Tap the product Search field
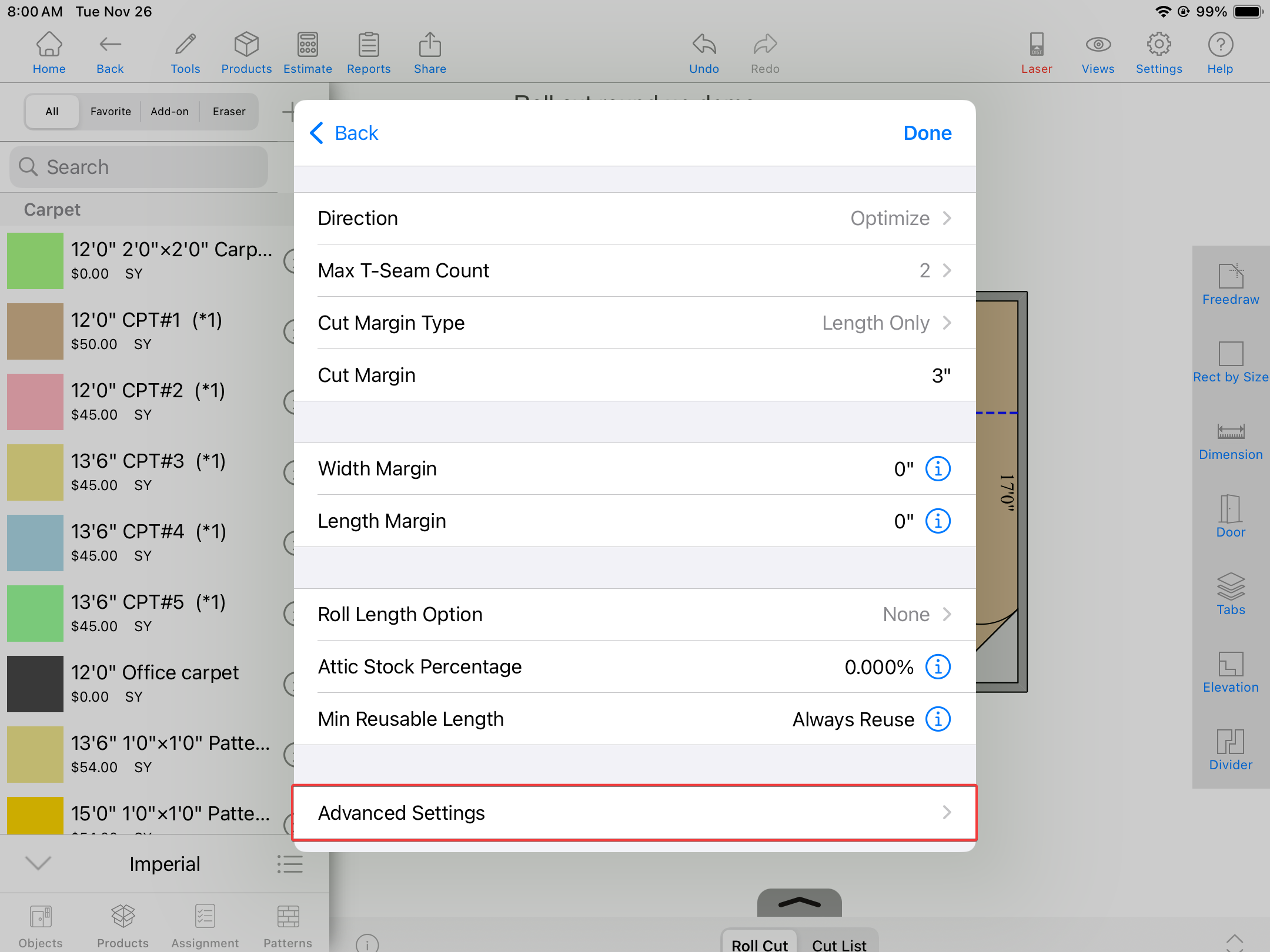Screen dimensions: 1270x952 (139, 167)
